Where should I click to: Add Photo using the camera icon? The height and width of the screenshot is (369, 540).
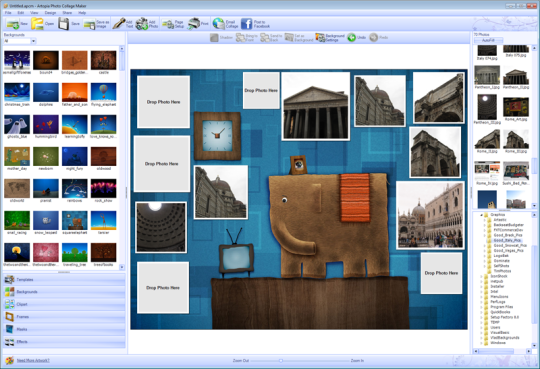[x=147, y=24]
